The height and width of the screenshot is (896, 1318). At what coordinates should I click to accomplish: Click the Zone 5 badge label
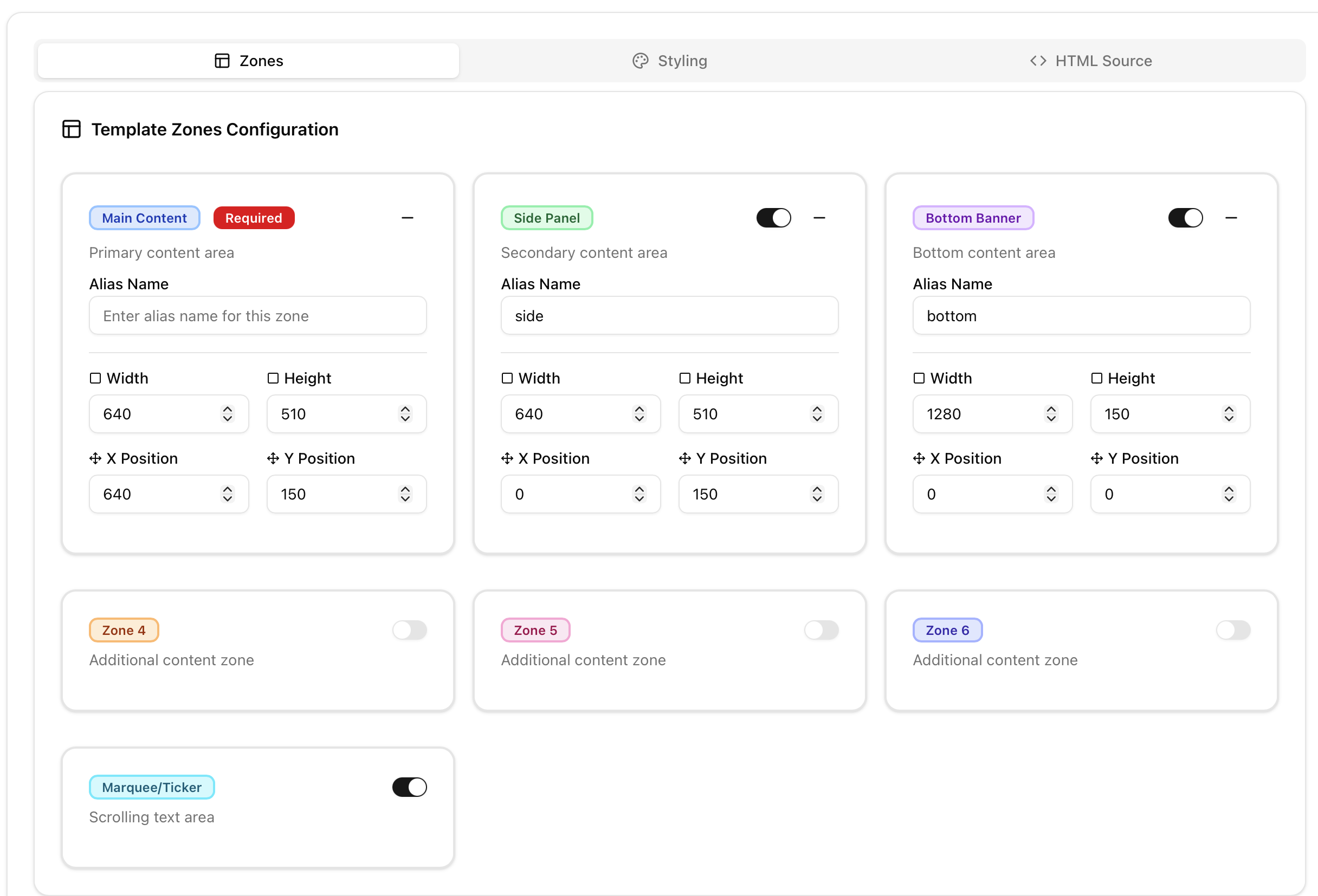click(x=535, y=629)
